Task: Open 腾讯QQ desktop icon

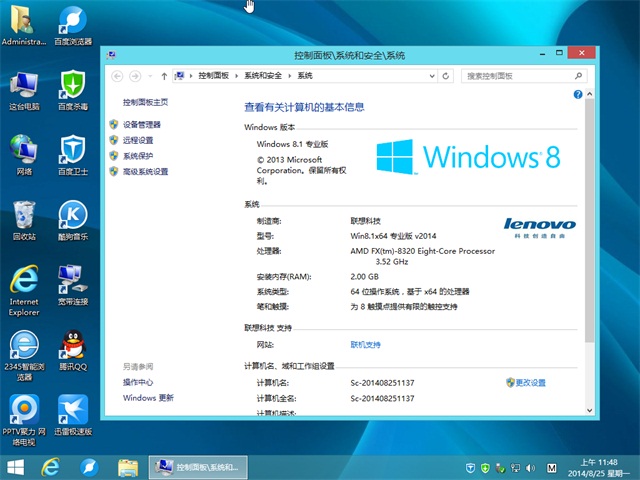Action: click(73, 350)
